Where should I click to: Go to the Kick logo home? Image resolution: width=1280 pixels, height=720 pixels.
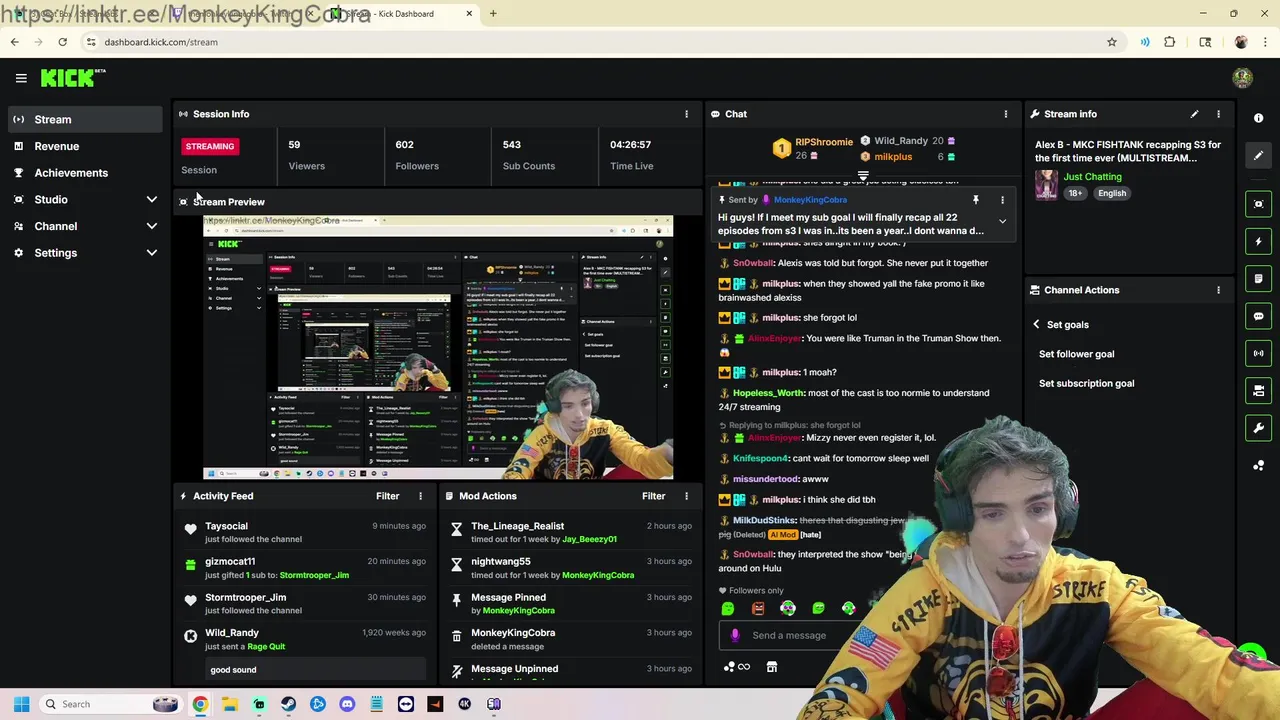pyautogui.click(x=72, y=78)
